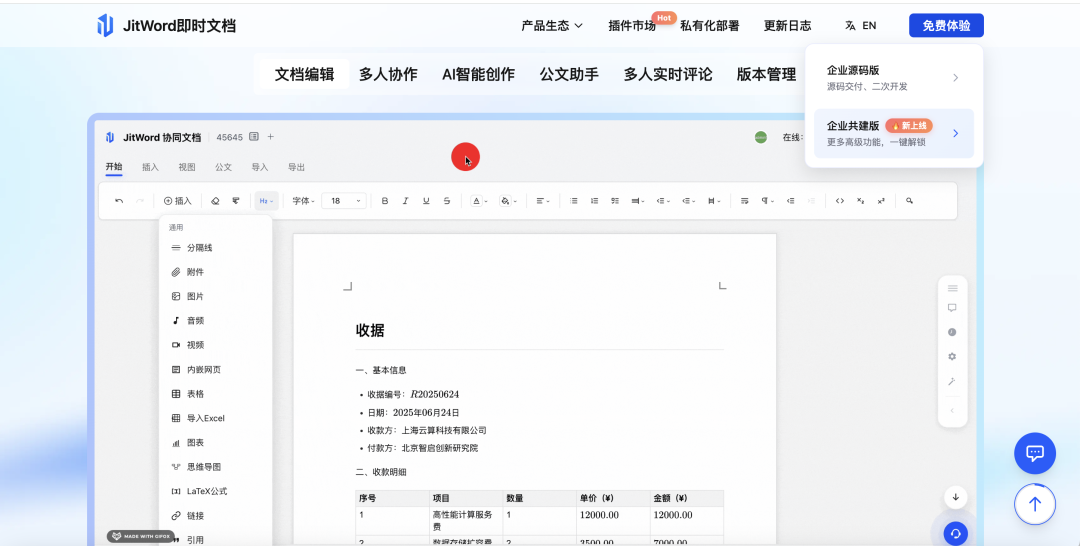Switch to the 视图 ribbon tab
The height and width of the screenshot is (546, 1080).
[x=187, y=167]
